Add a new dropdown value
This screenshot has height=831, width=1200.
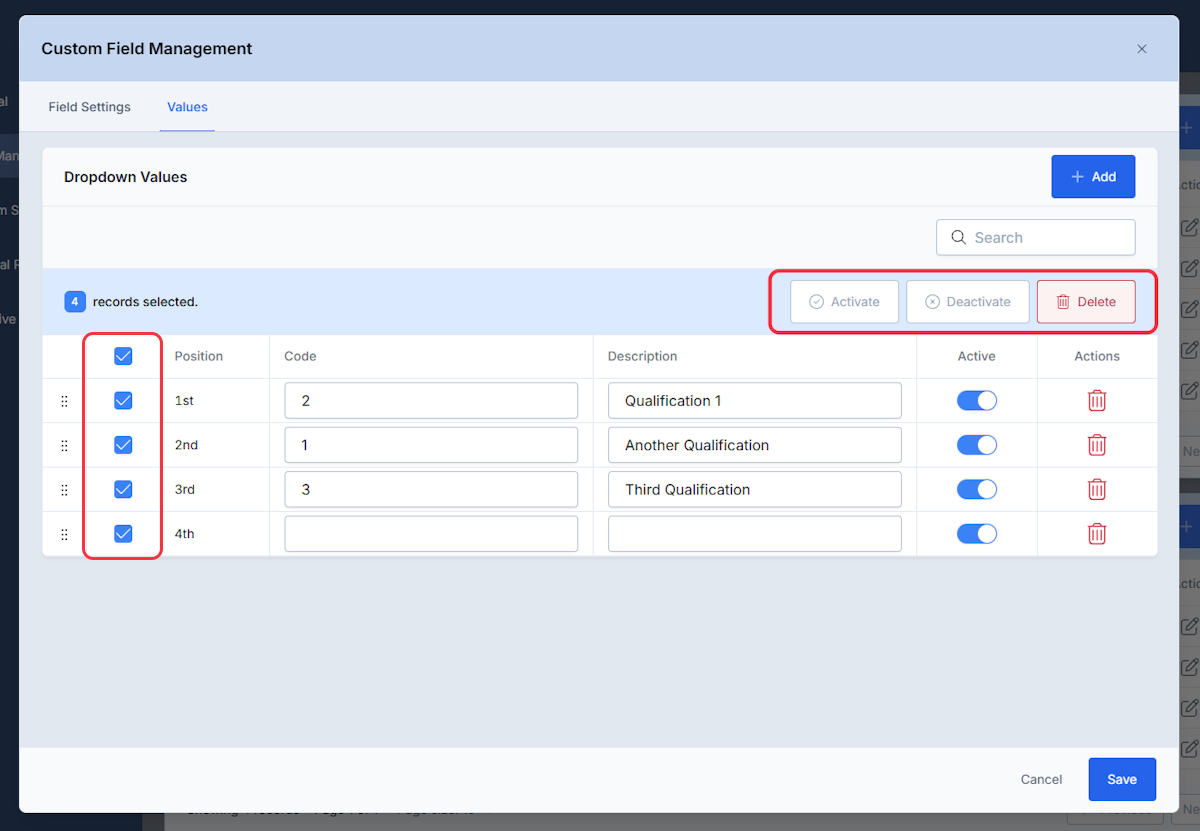[1093, 177]
